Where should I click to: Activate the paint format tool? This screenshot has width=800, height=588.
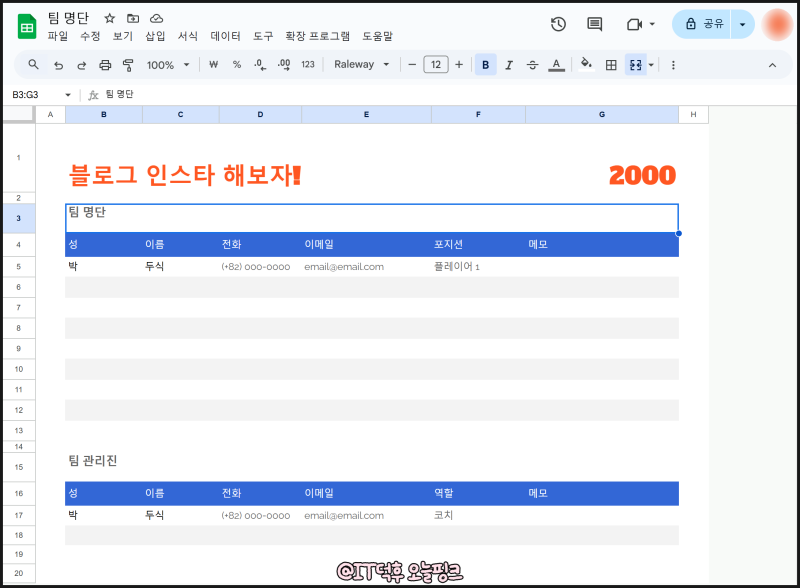click(128, 65)
